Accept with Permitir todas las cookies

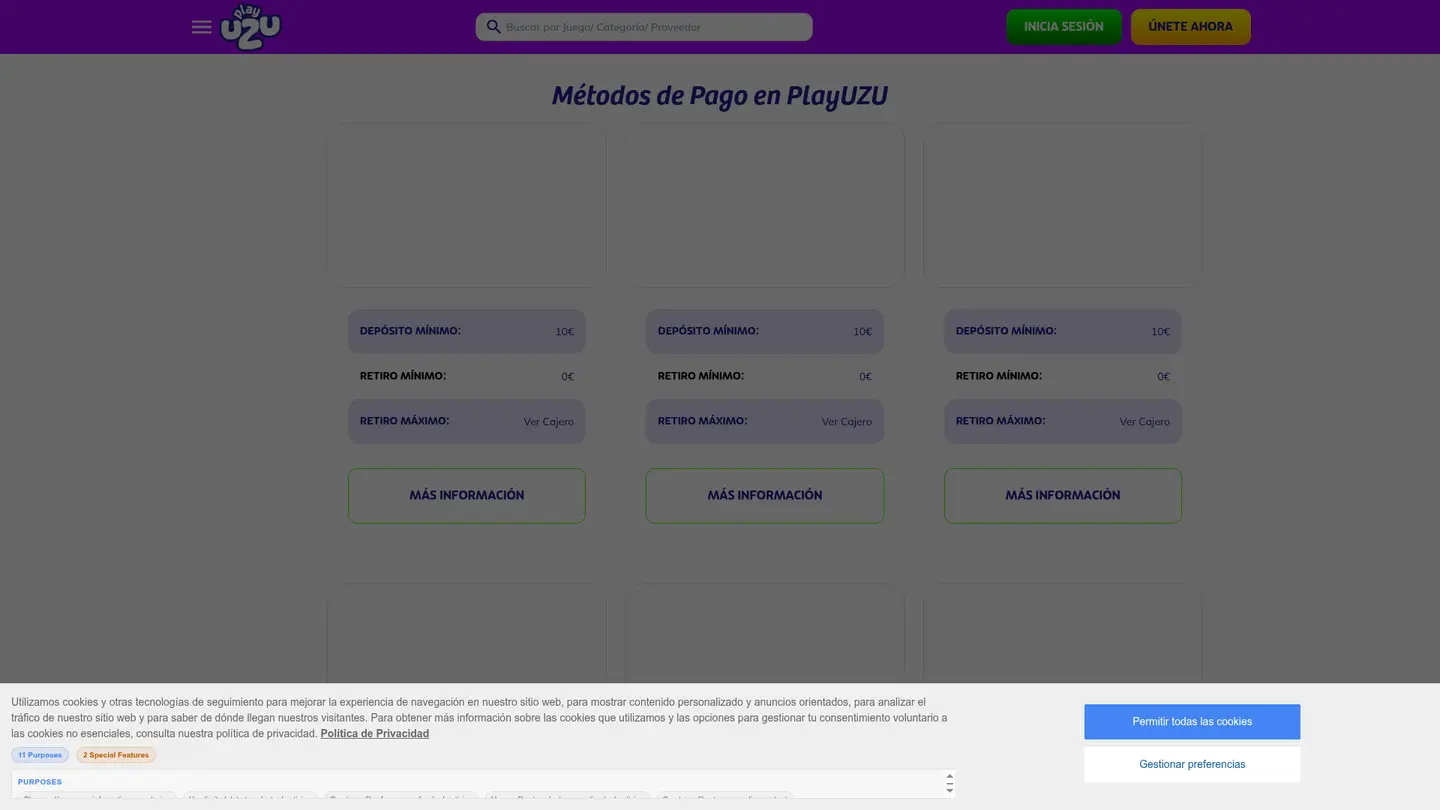[1192, 722]
